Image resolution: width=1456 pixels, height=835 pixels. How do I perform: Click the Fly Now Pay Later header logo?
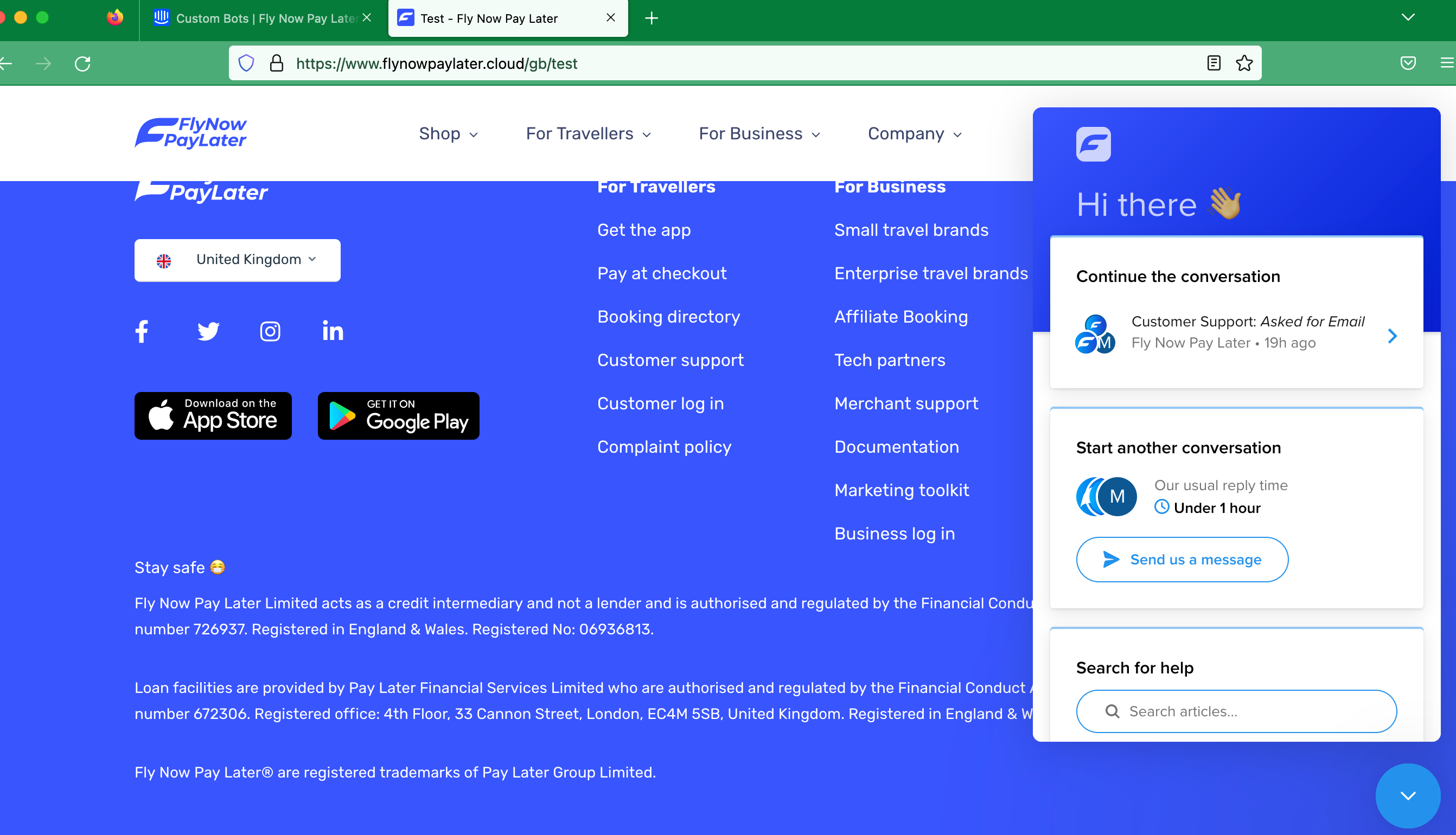(x=190, y=133)
